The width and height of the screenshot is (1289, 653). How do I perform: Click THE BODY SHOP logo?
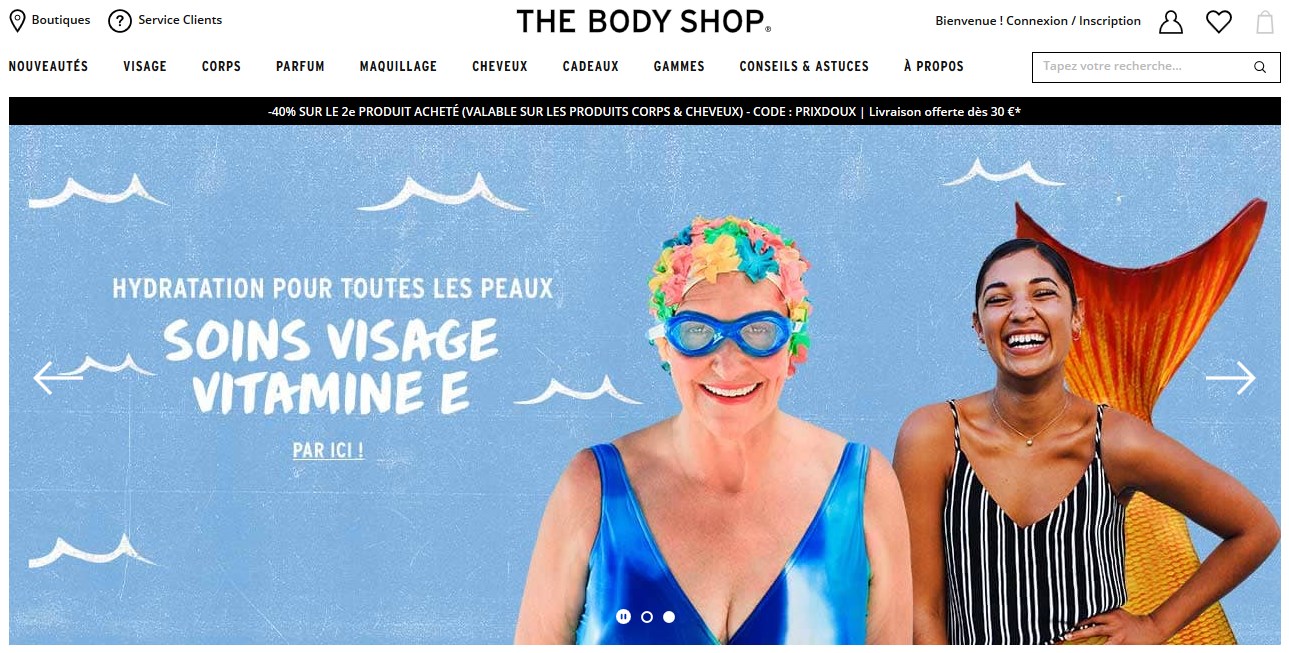coord(644,21)
